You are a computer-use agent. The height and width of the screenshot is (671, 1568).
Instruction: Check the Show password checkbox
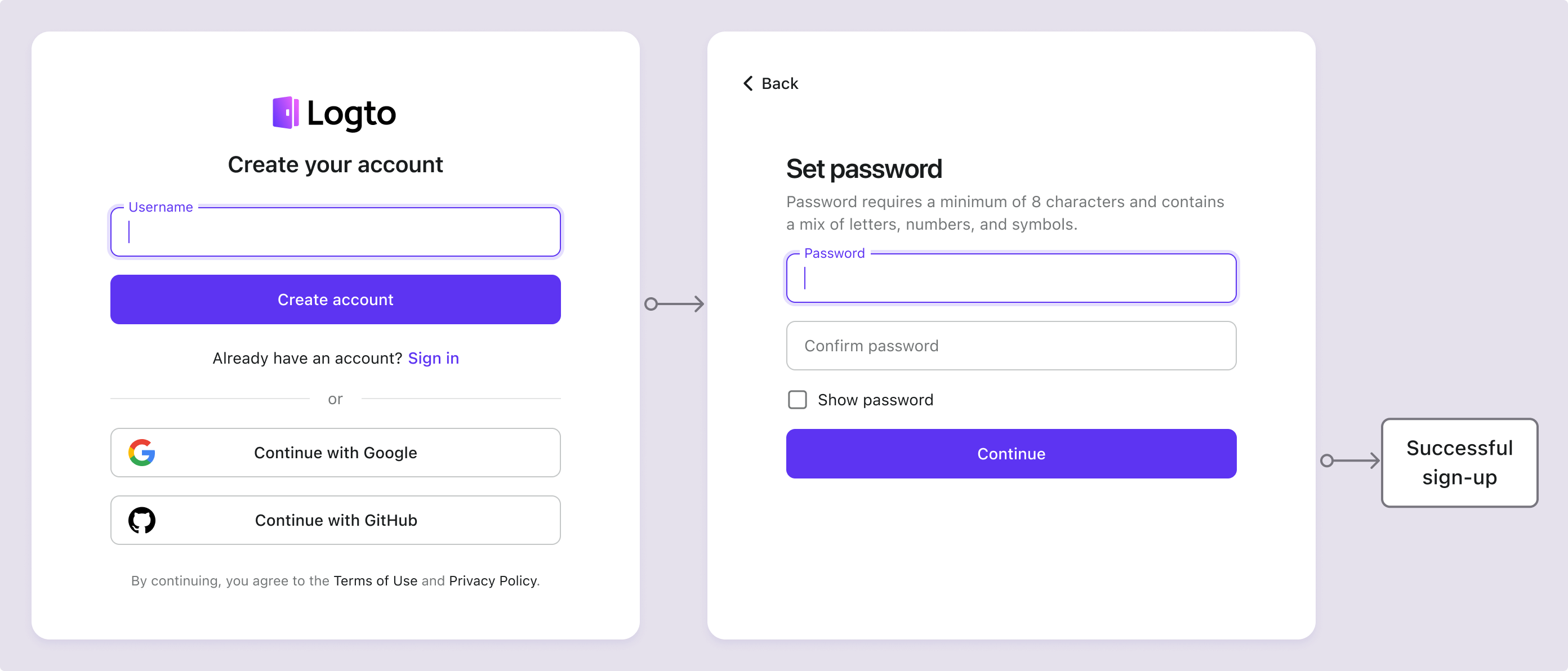click(x=797, y=400)
